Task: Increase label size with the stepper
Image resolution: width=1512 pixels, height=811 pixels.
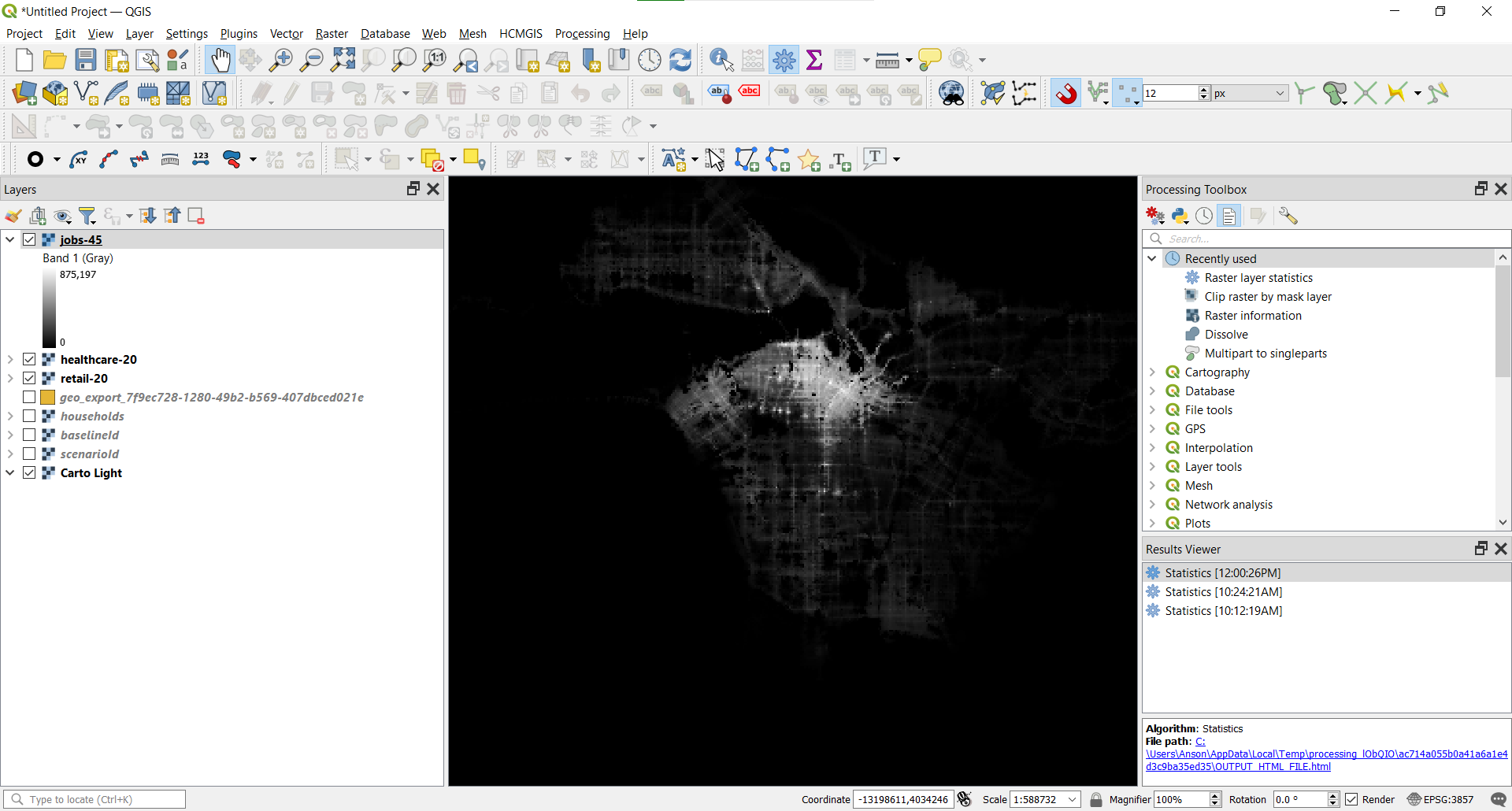Action: [x=1205, y=88]
